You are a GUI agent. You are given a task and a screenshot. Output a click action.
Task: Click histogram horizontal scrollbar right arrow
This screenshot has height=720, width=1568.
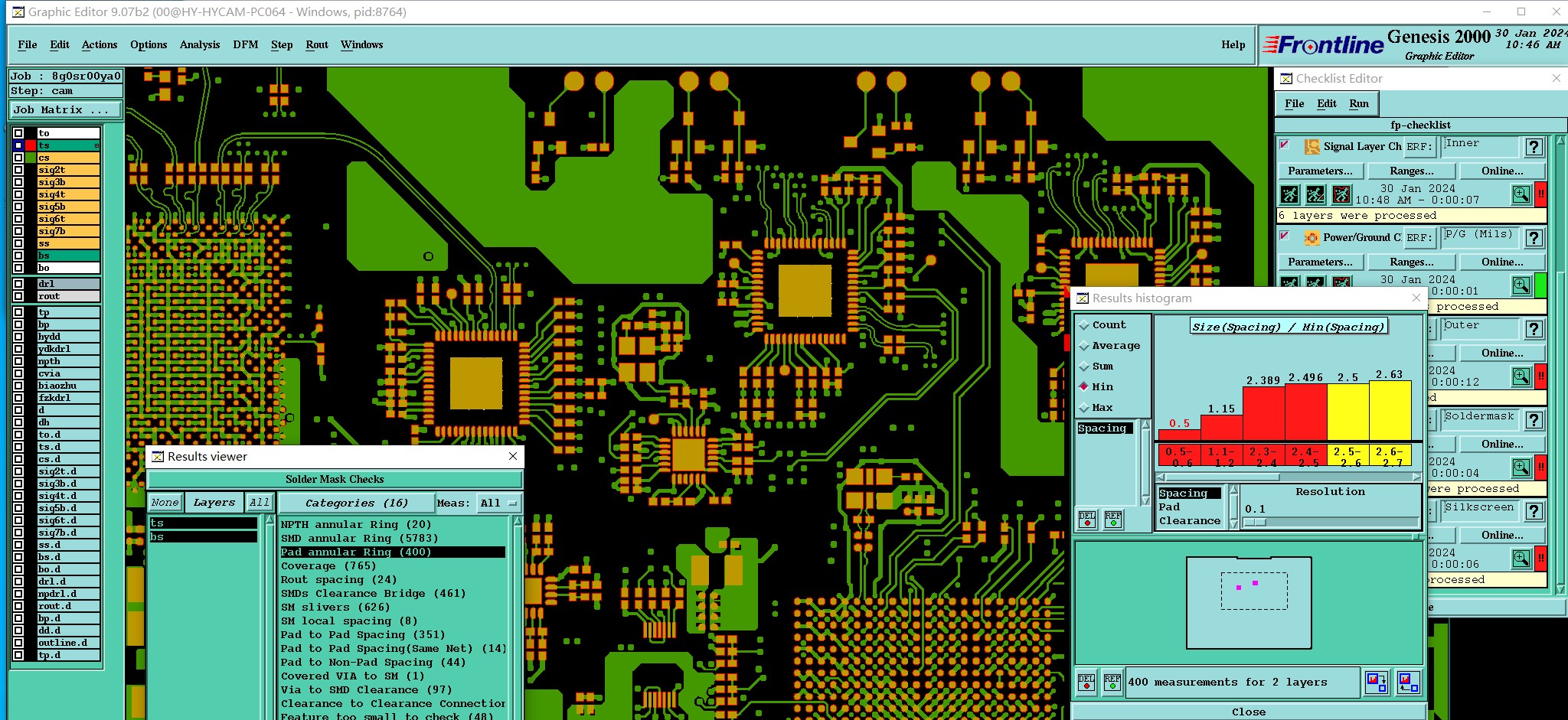point(1416,477)
